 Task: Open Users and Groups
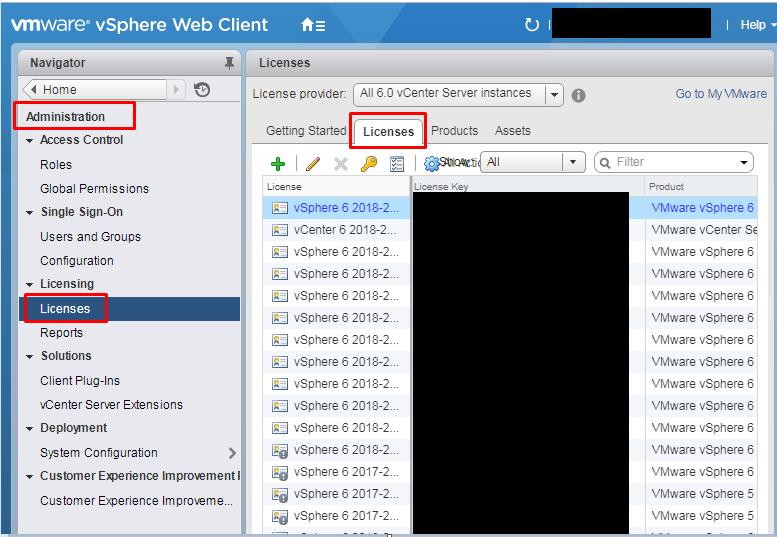click(x=90, y=237)
